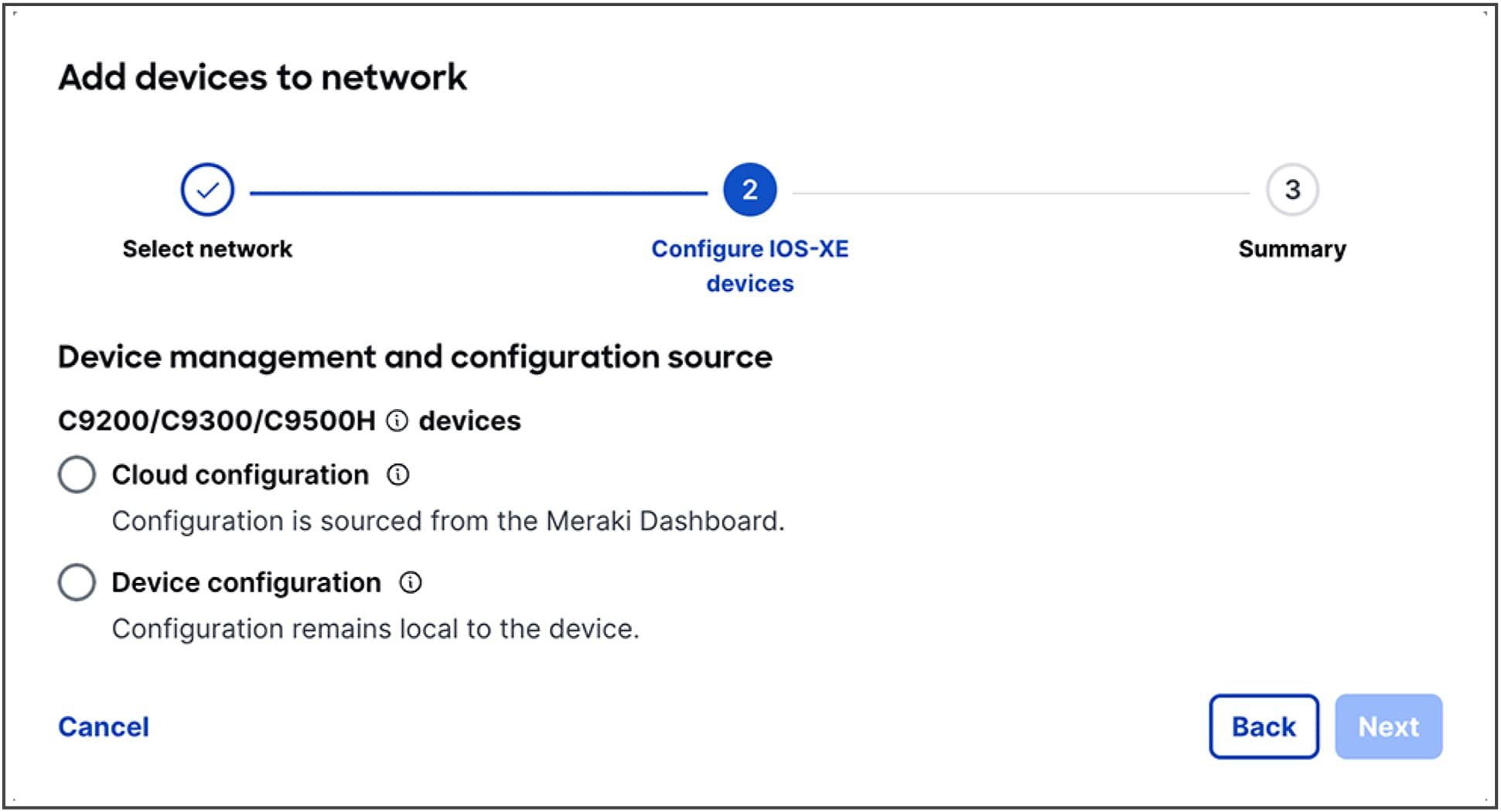Viewport: 1501px width, 812px height.
Task: Click the Configure IOS-XE devices step label
Action: click(749, 266)
